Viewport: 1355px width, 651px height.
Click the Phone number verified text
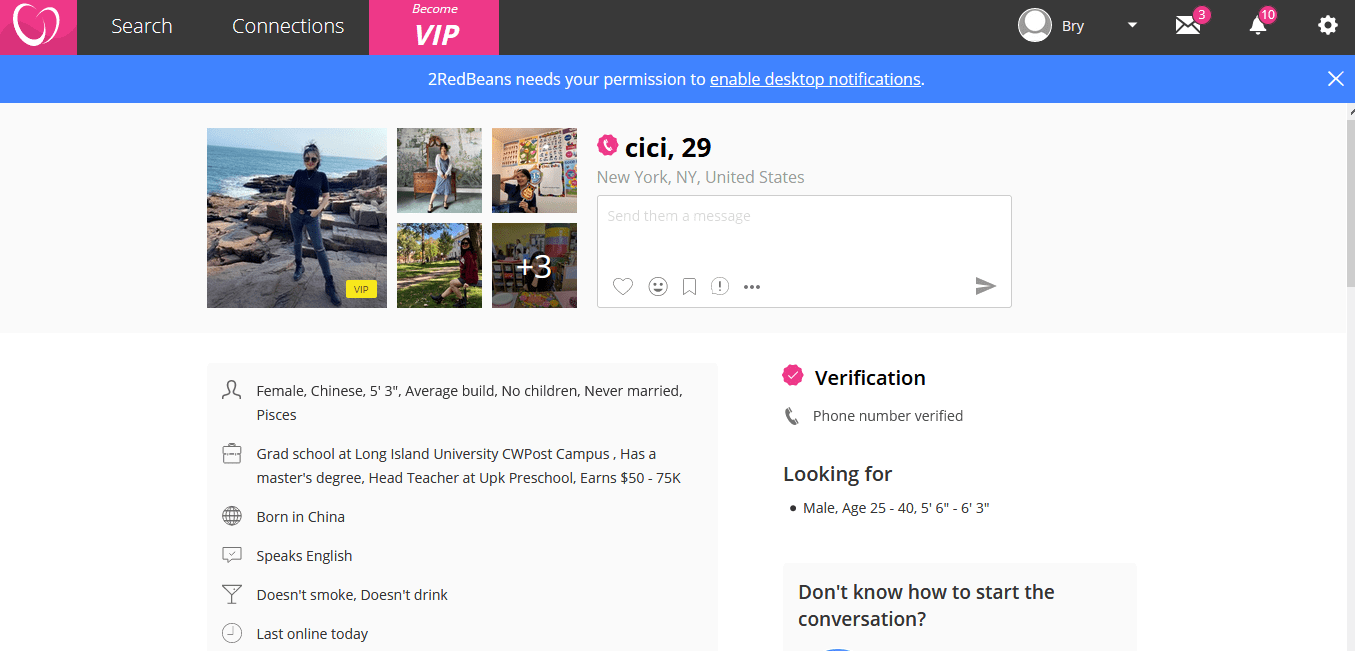click(x=888, y=416)
